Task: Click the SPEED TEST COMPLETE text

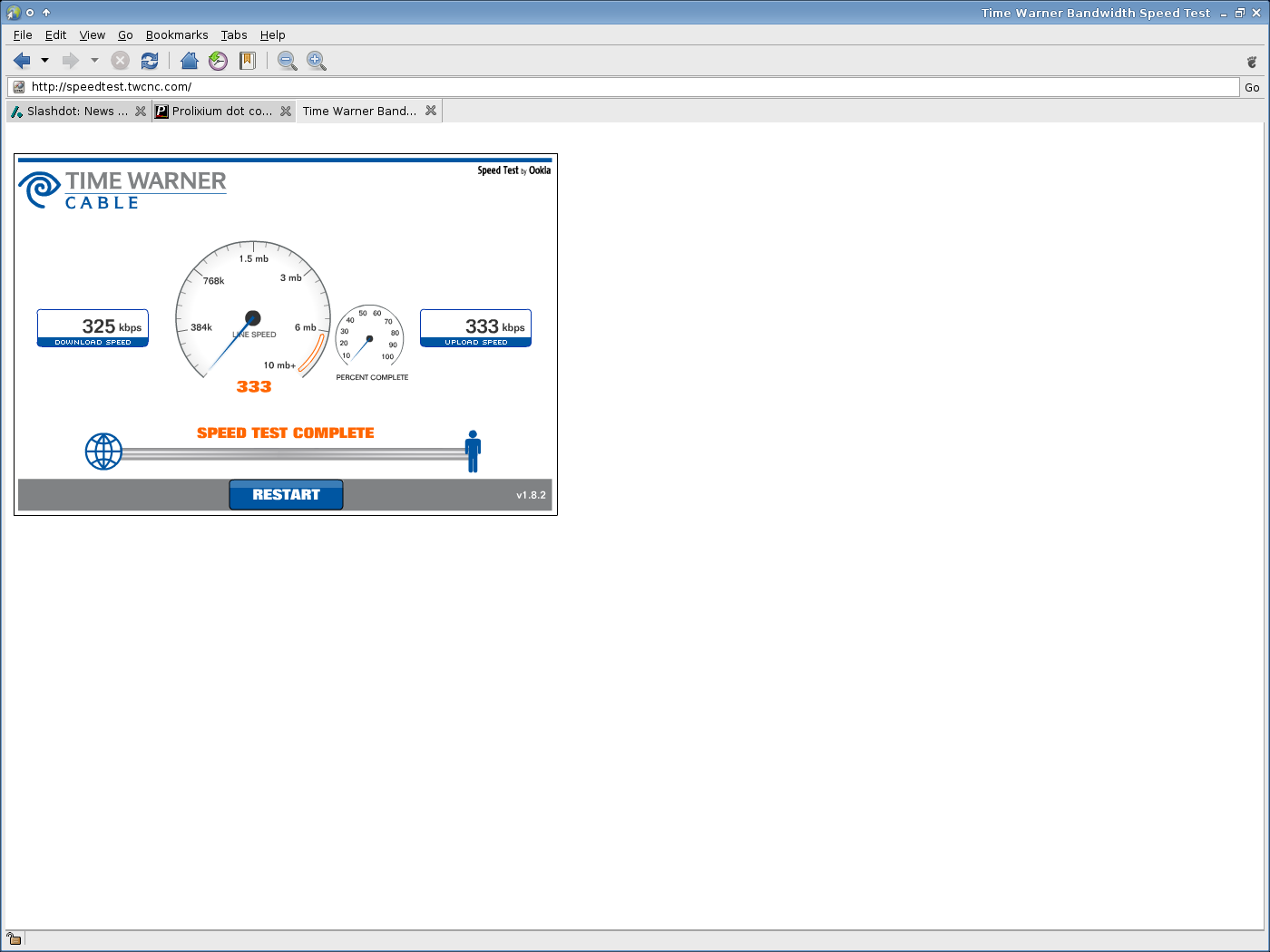Action: [286, 433]
